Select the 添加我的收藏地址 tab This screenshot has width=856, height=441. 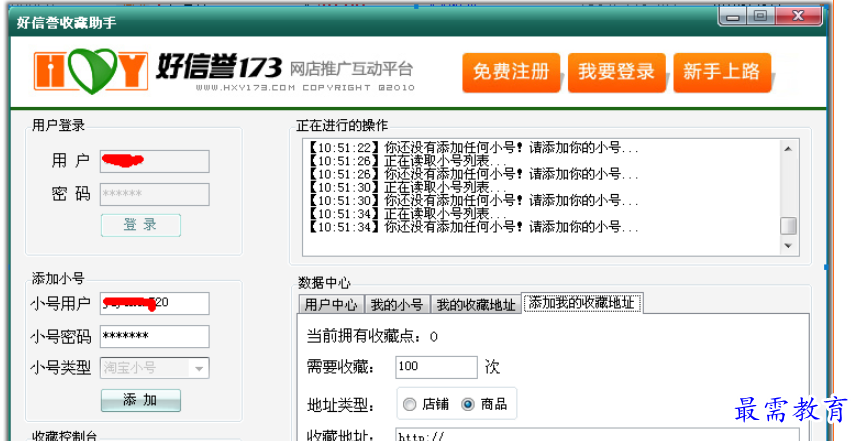pos(582,303)
